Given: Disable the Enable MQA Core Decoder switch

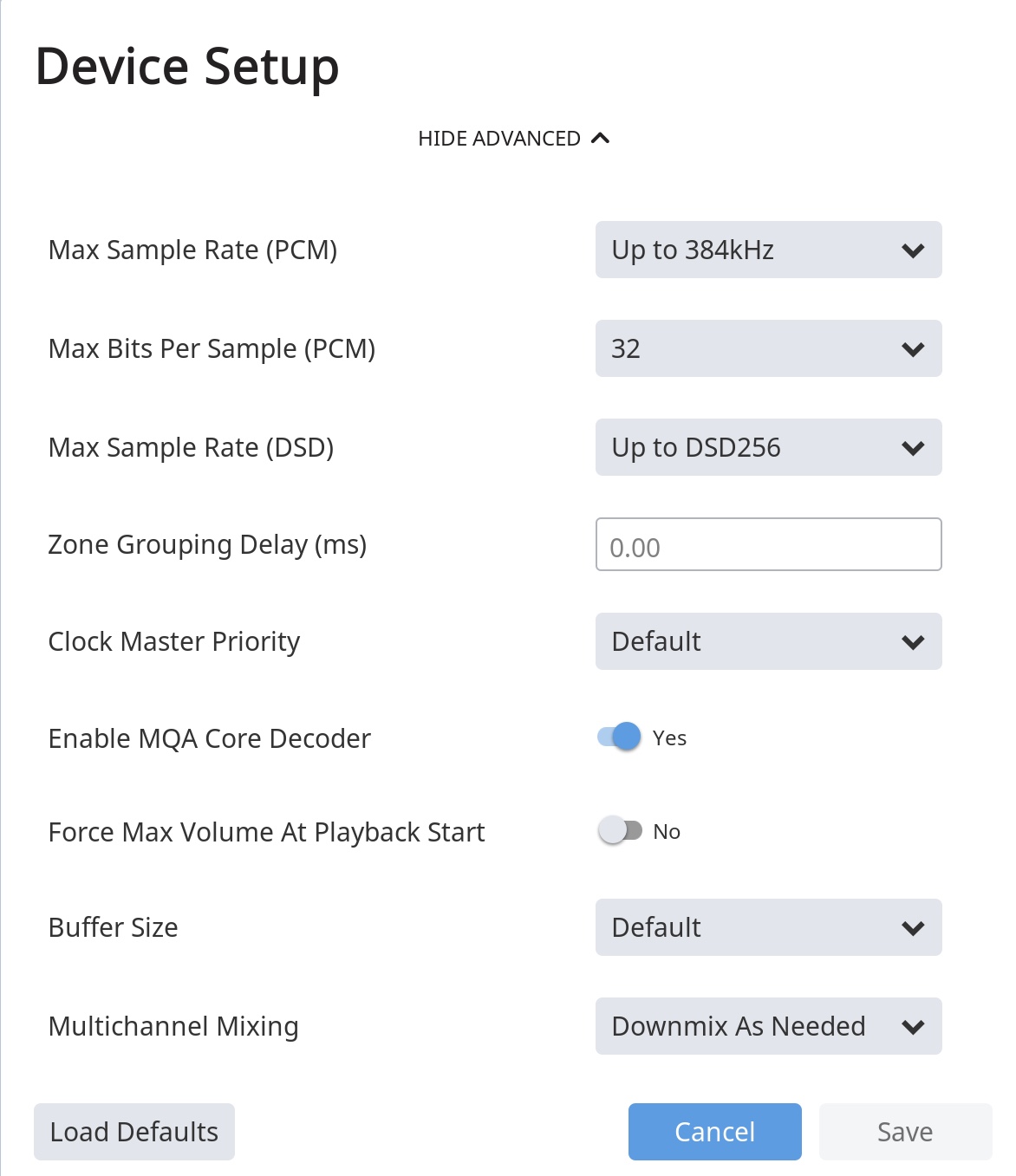Looking at the screenshot, I should (619, 737).
